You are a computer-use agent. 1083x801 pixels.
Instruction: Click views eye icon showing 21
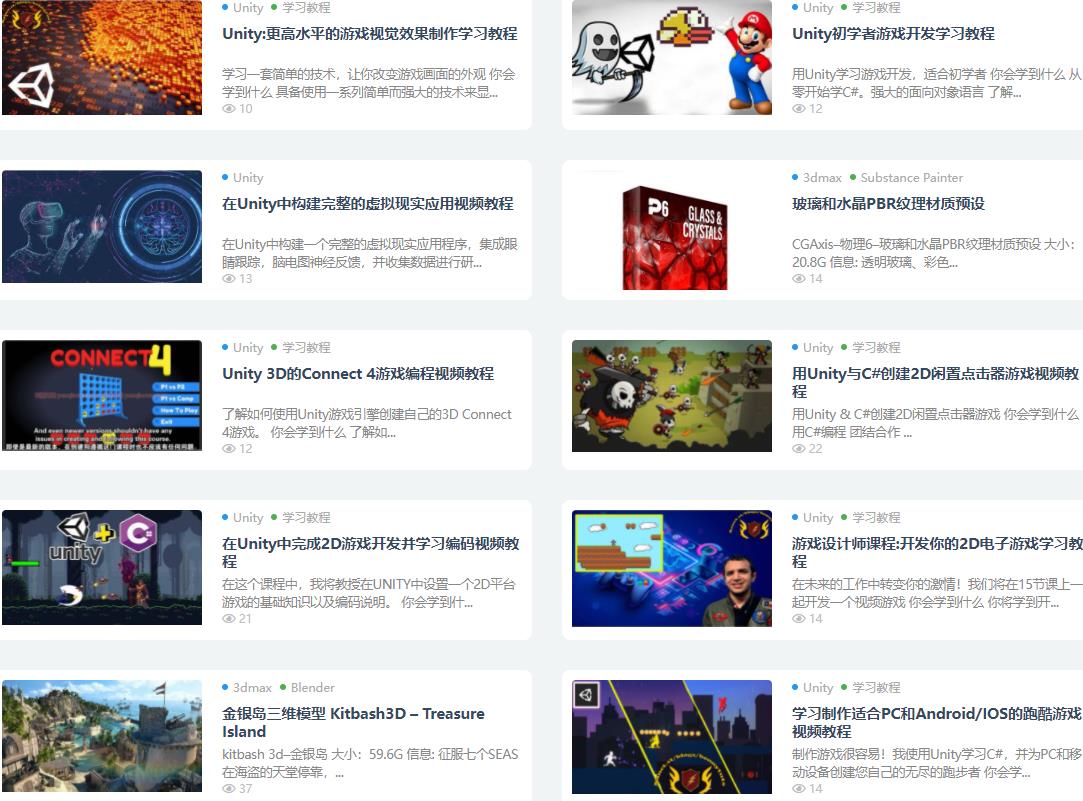[229, 619]
